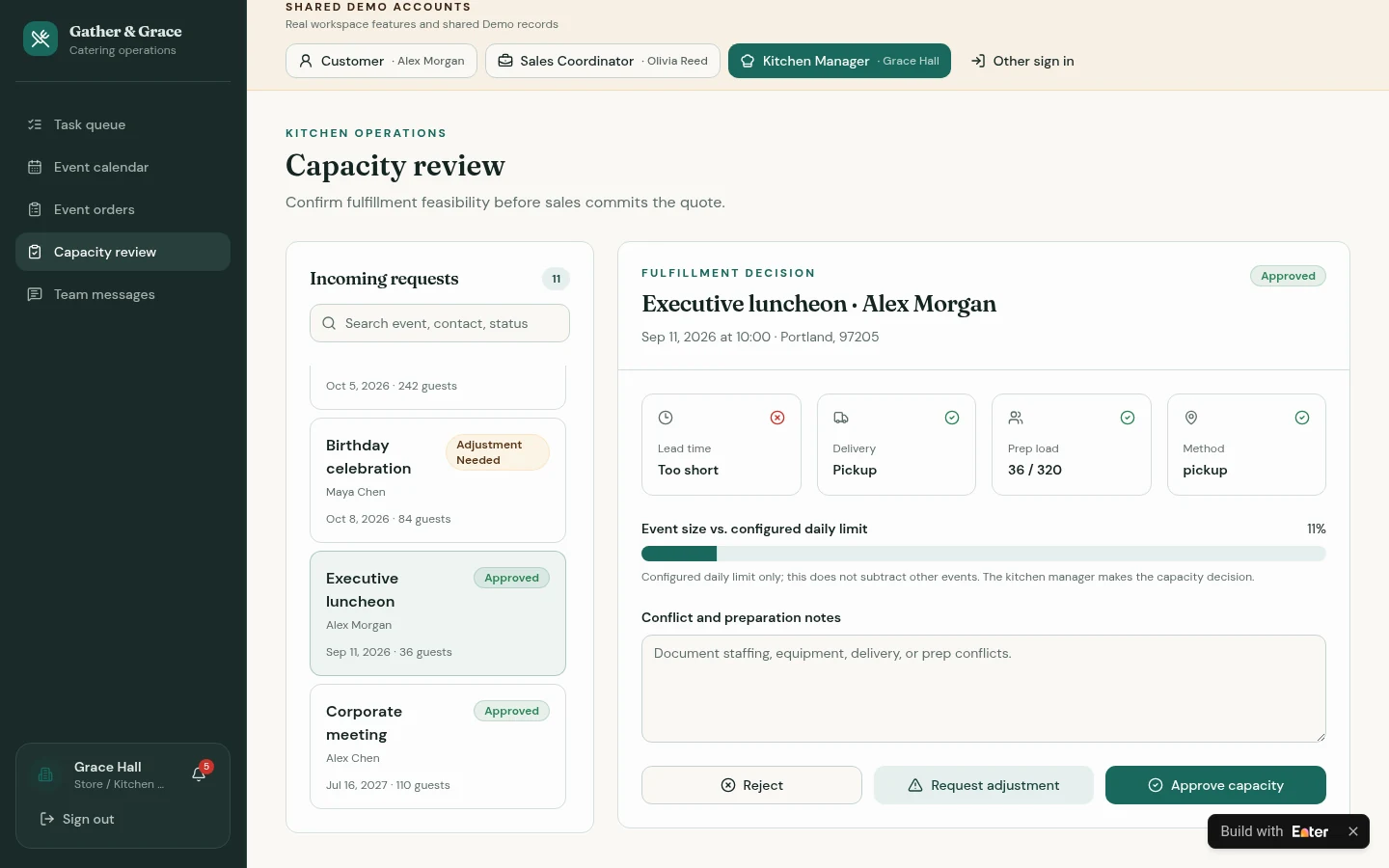Click the Gather & Grace logo icon
The width and height of the screenshot is (1389, 868).
coord(41,40)
